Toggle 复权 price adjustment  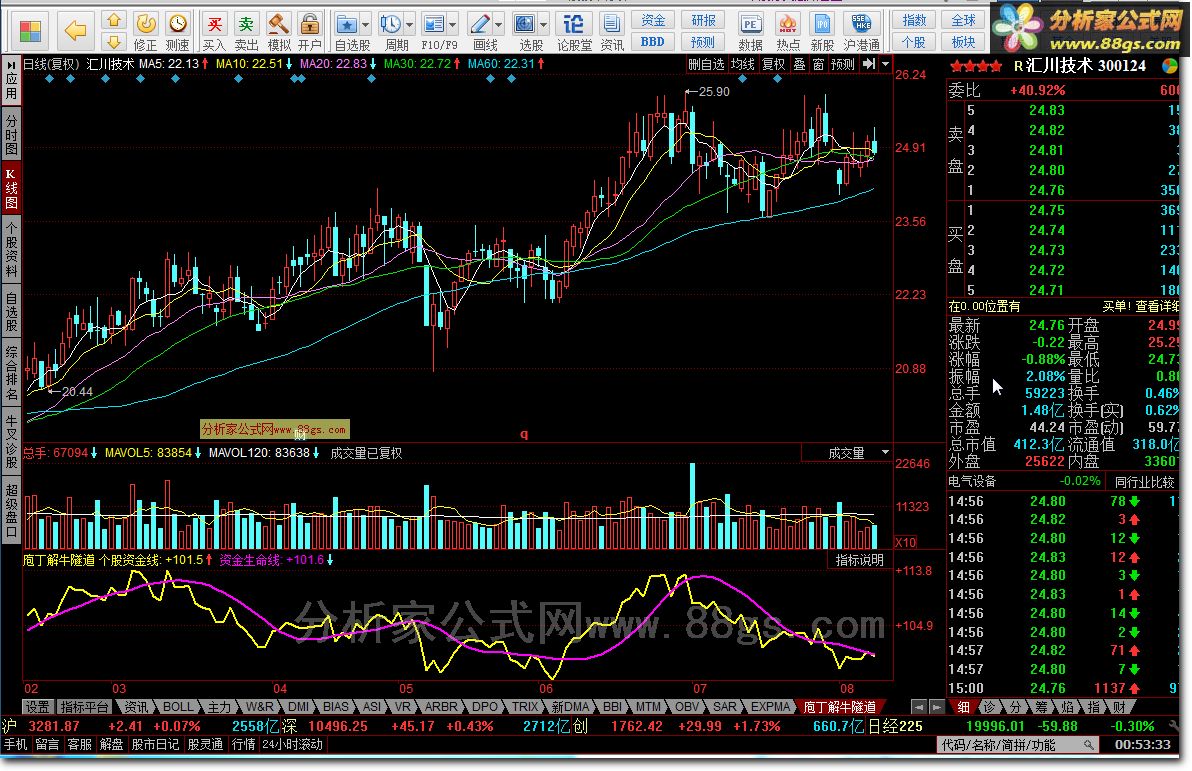773,65
